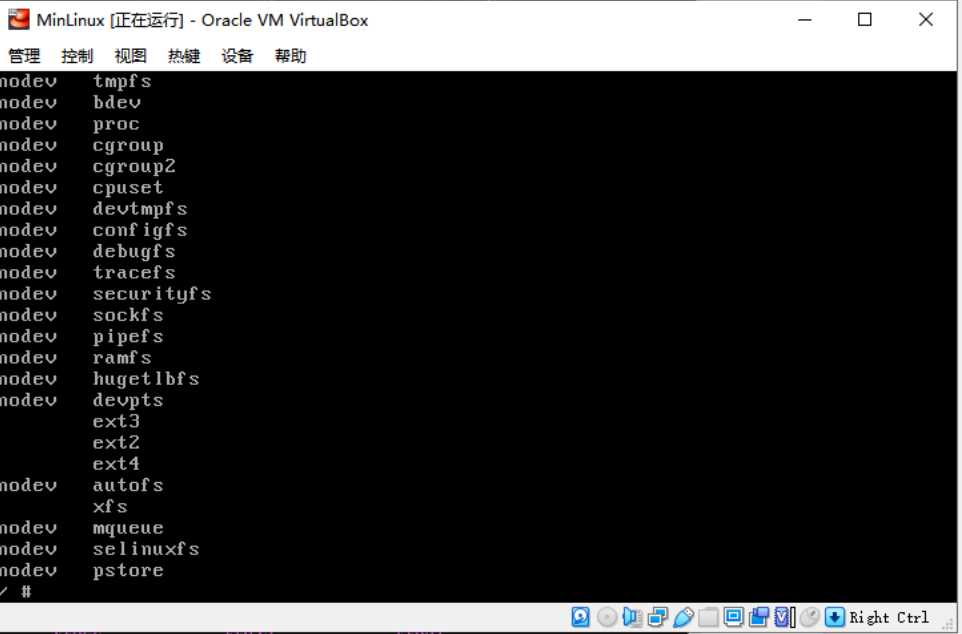Open the 视图 menu
Image resolution: width=962 pixels, height=634 pixels.
(x=131, y=56)
